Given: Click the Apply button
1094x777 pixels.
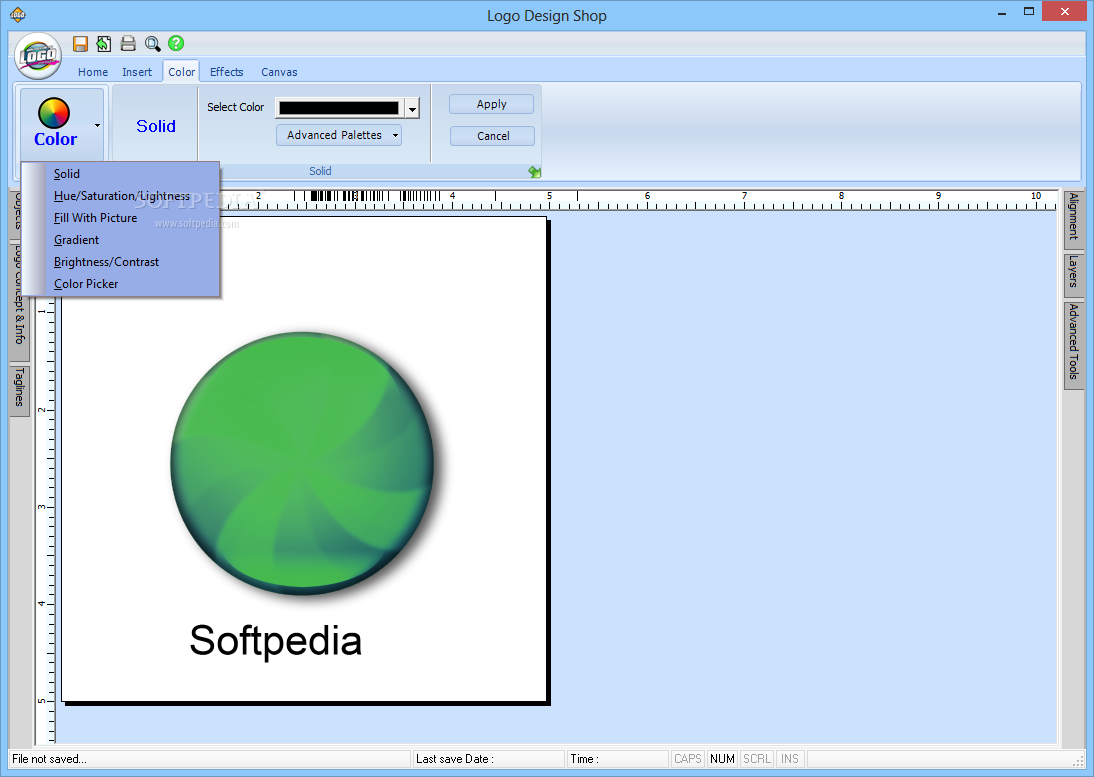Looking at the screenshot, I should (491, 104).
